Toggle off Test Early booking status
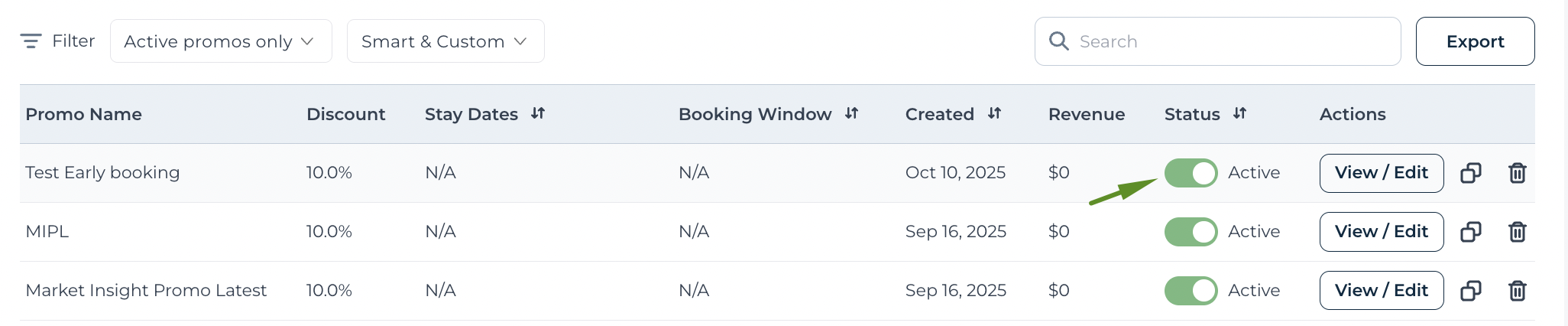 click(x=1191, y=173)
